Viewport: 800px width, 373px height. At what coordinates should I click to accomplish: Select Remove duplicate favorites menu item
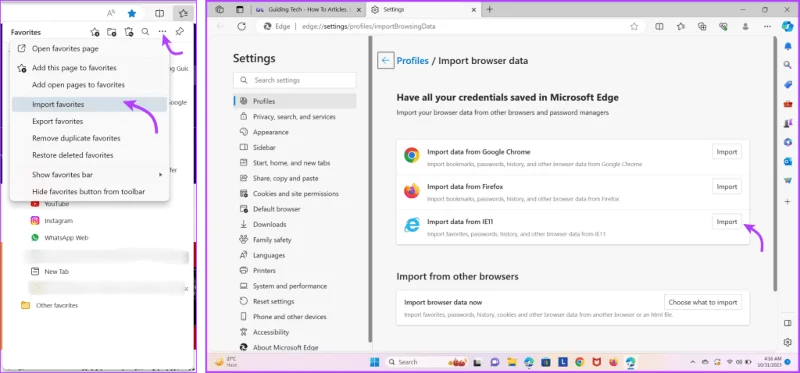coord(90,138)
